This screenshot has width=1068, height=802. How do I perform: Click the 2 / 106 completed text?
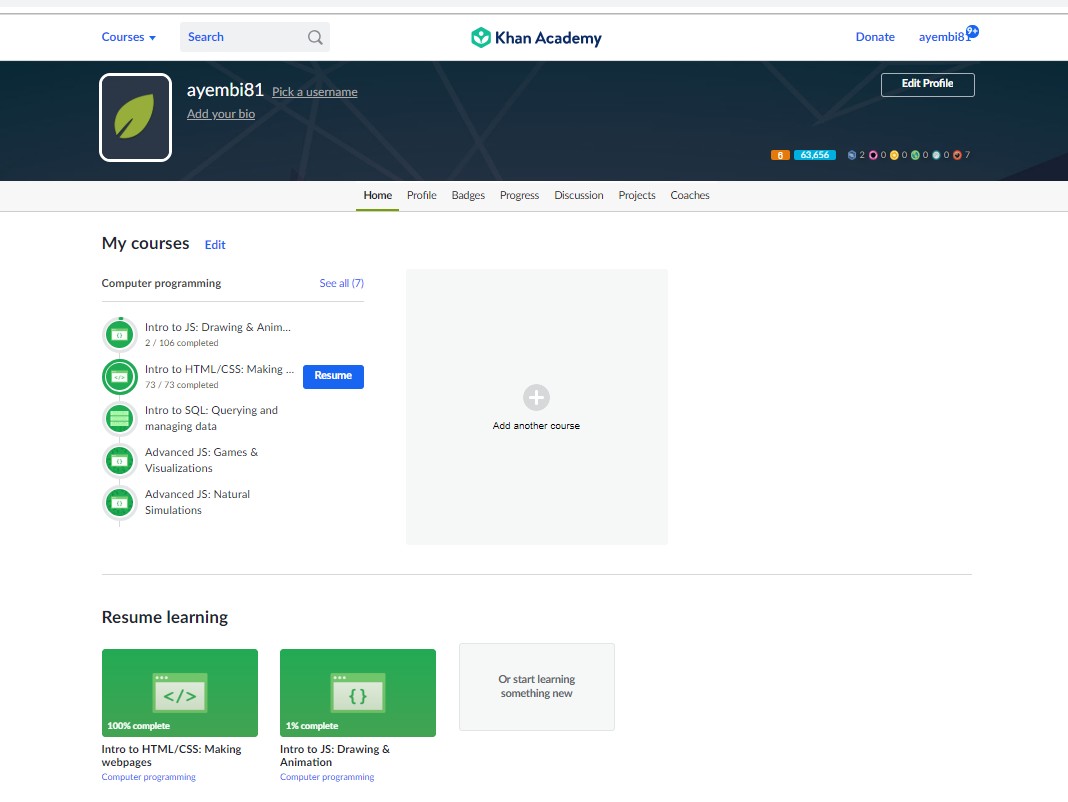click(181, 343)
